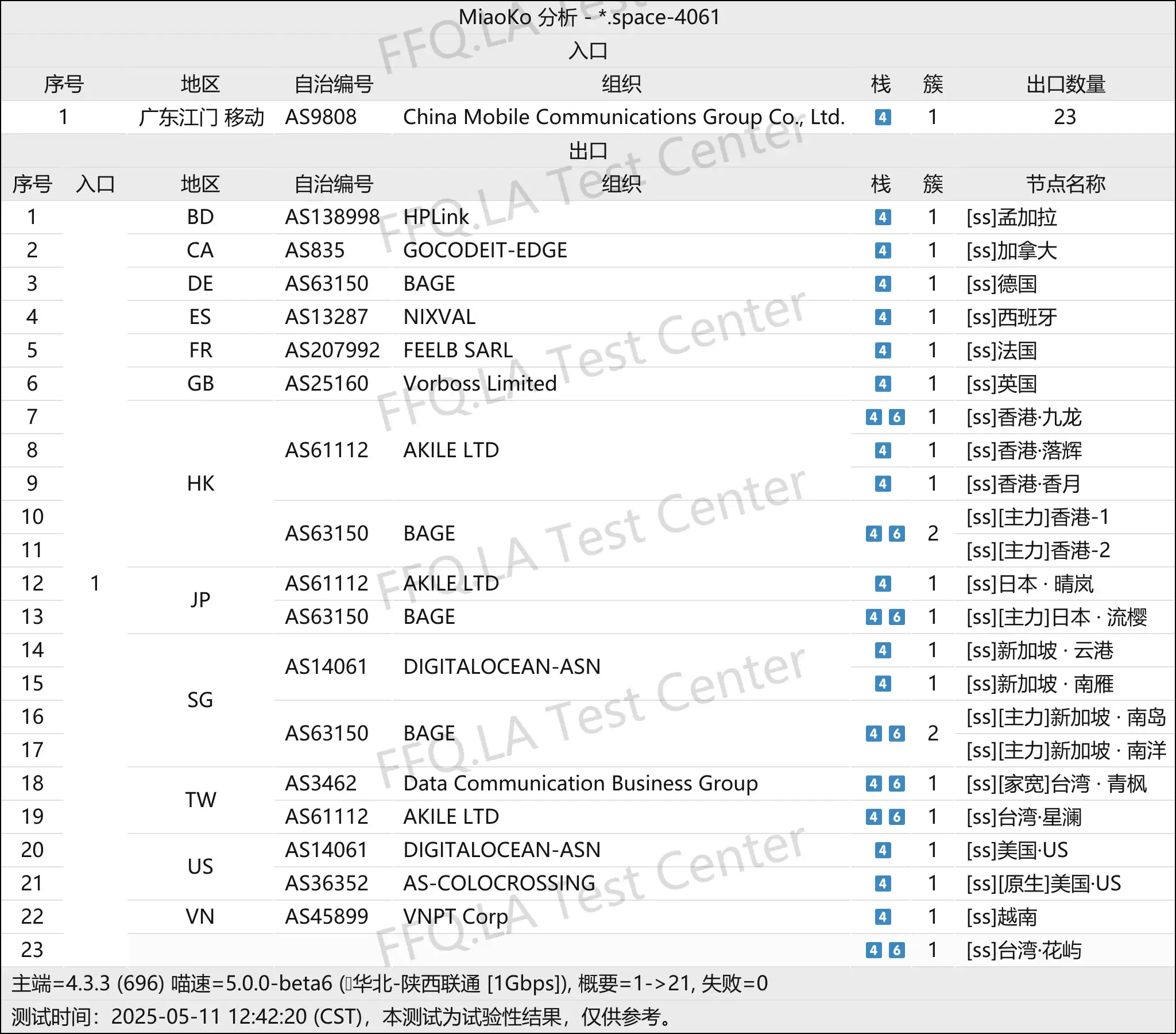Click the IPv6 badge in the [ss][家宽]台湾 · 青枫 row
This screenshot has height=1034, width=1176.
[896, 784]
